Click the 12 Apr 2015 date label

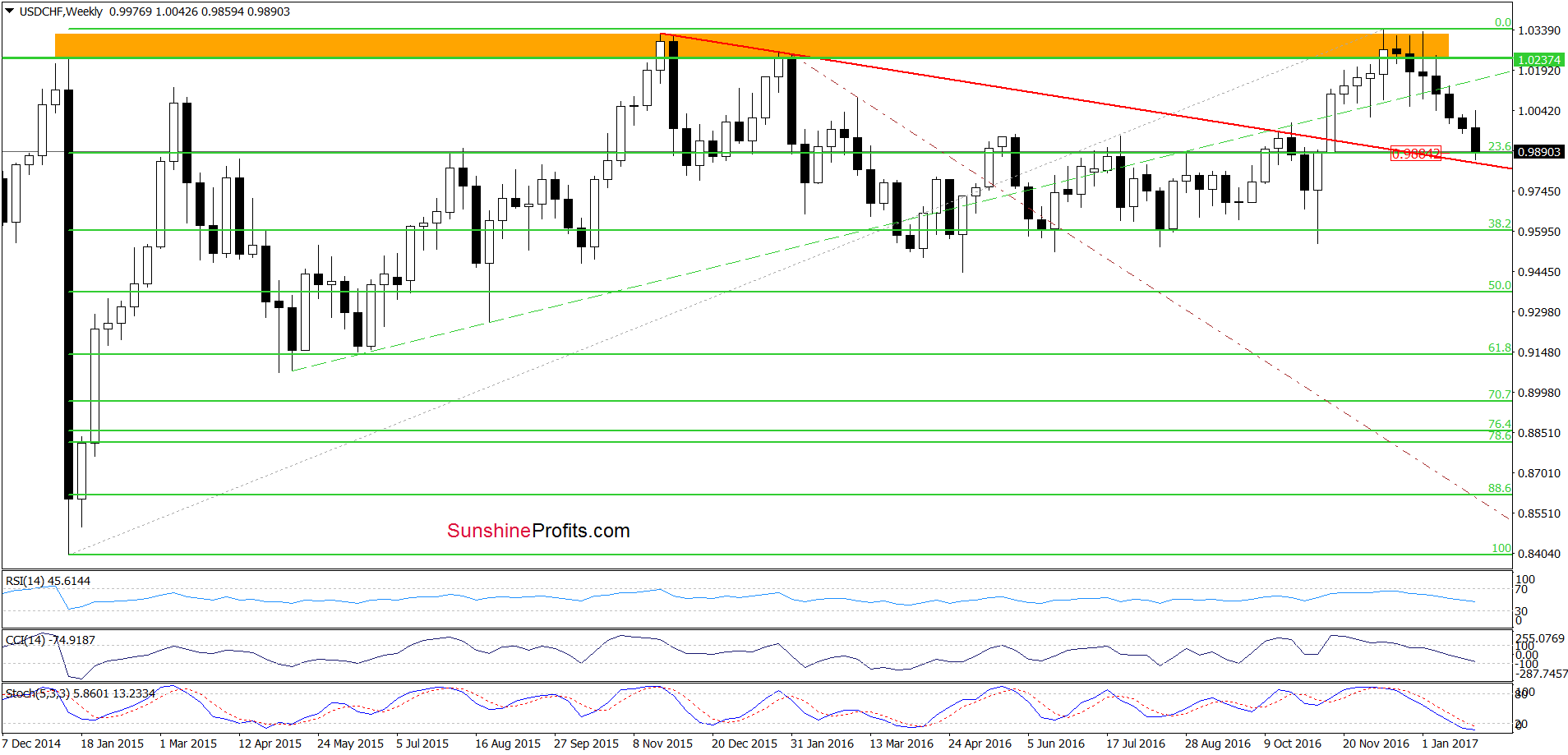pos(270,743)
